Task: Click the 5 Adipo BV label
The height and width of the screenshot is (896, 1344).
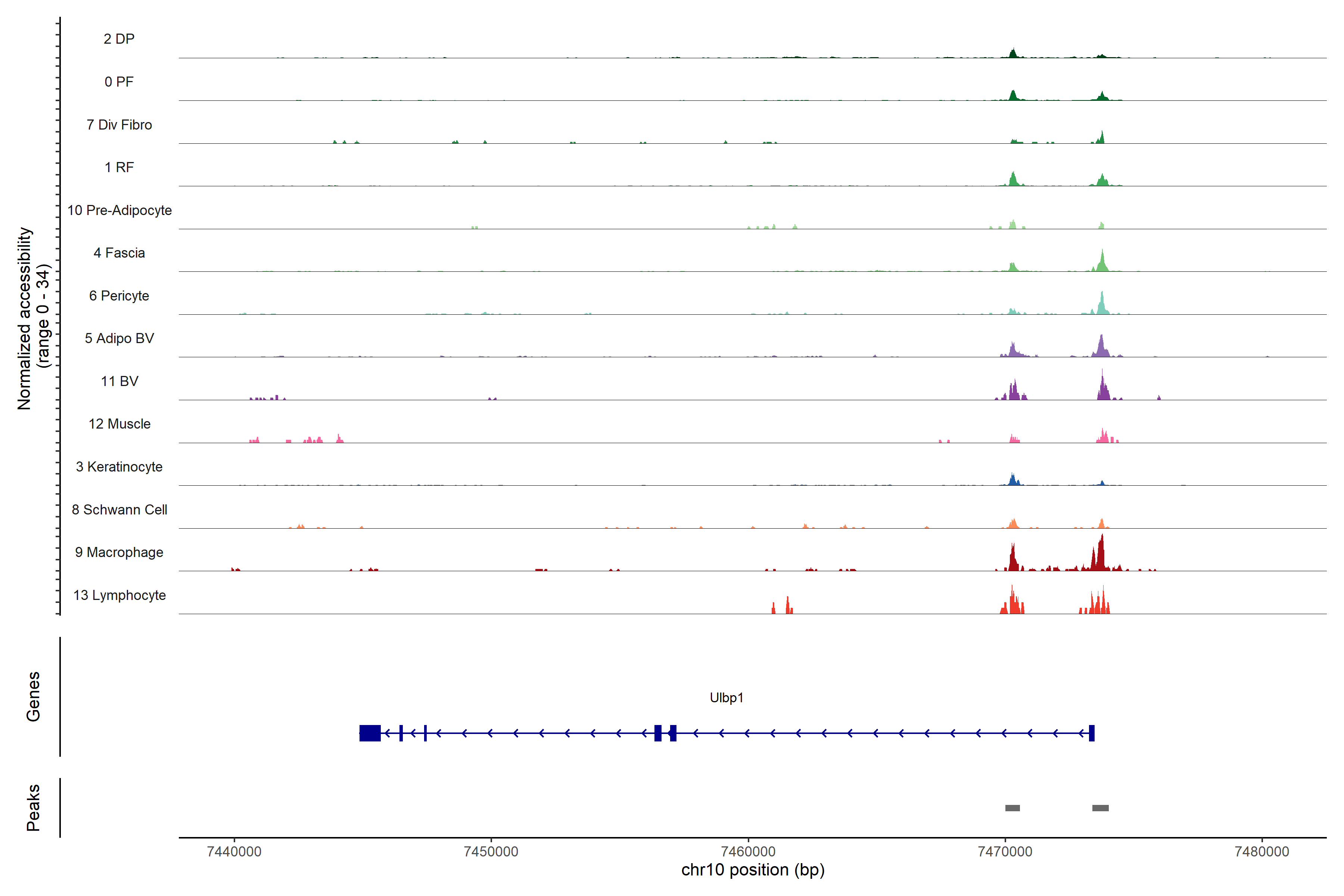Action: click(119, 338)
